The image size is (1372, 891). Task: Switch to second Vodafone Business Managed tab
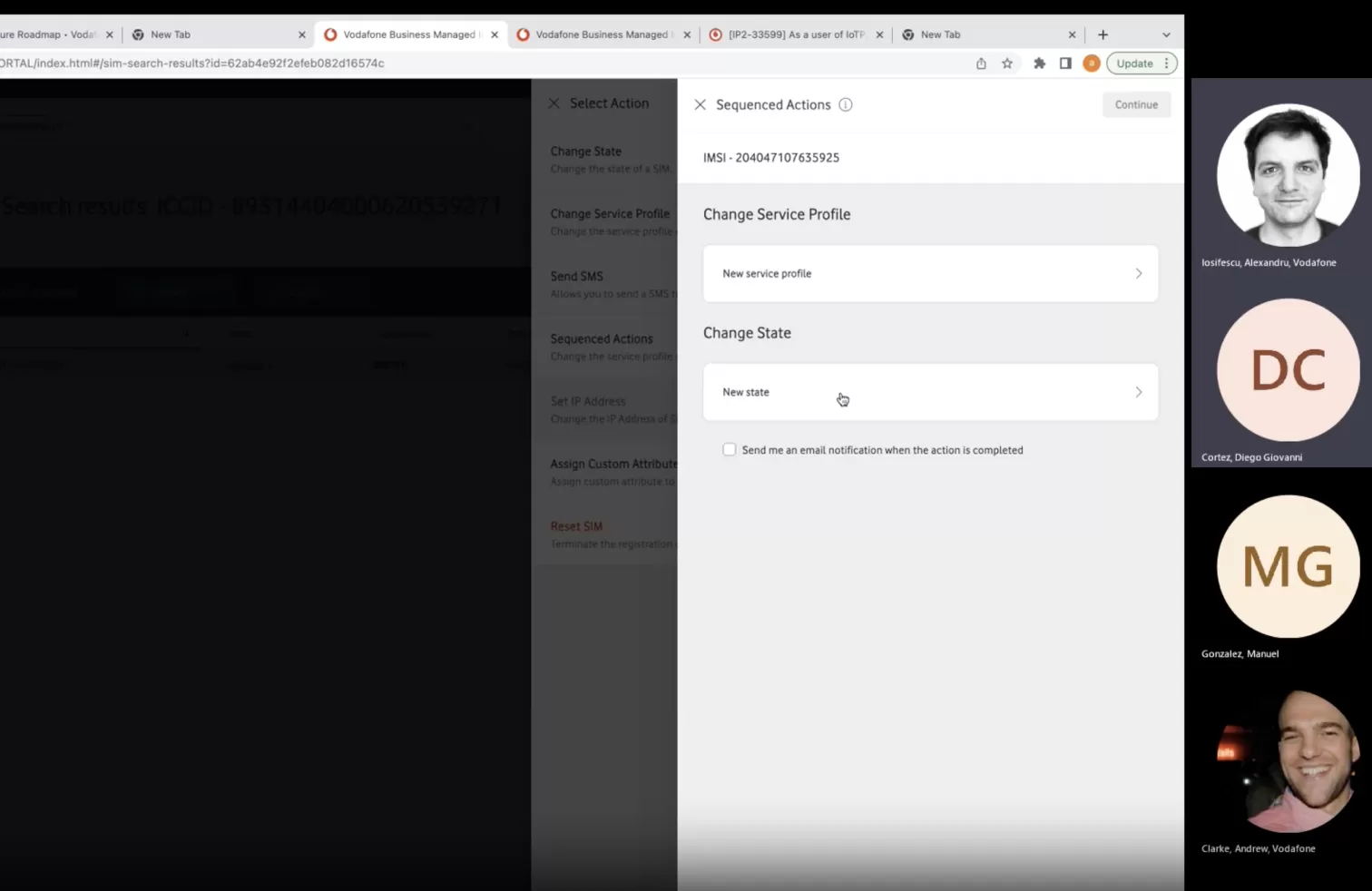click(x=603, y=34)
